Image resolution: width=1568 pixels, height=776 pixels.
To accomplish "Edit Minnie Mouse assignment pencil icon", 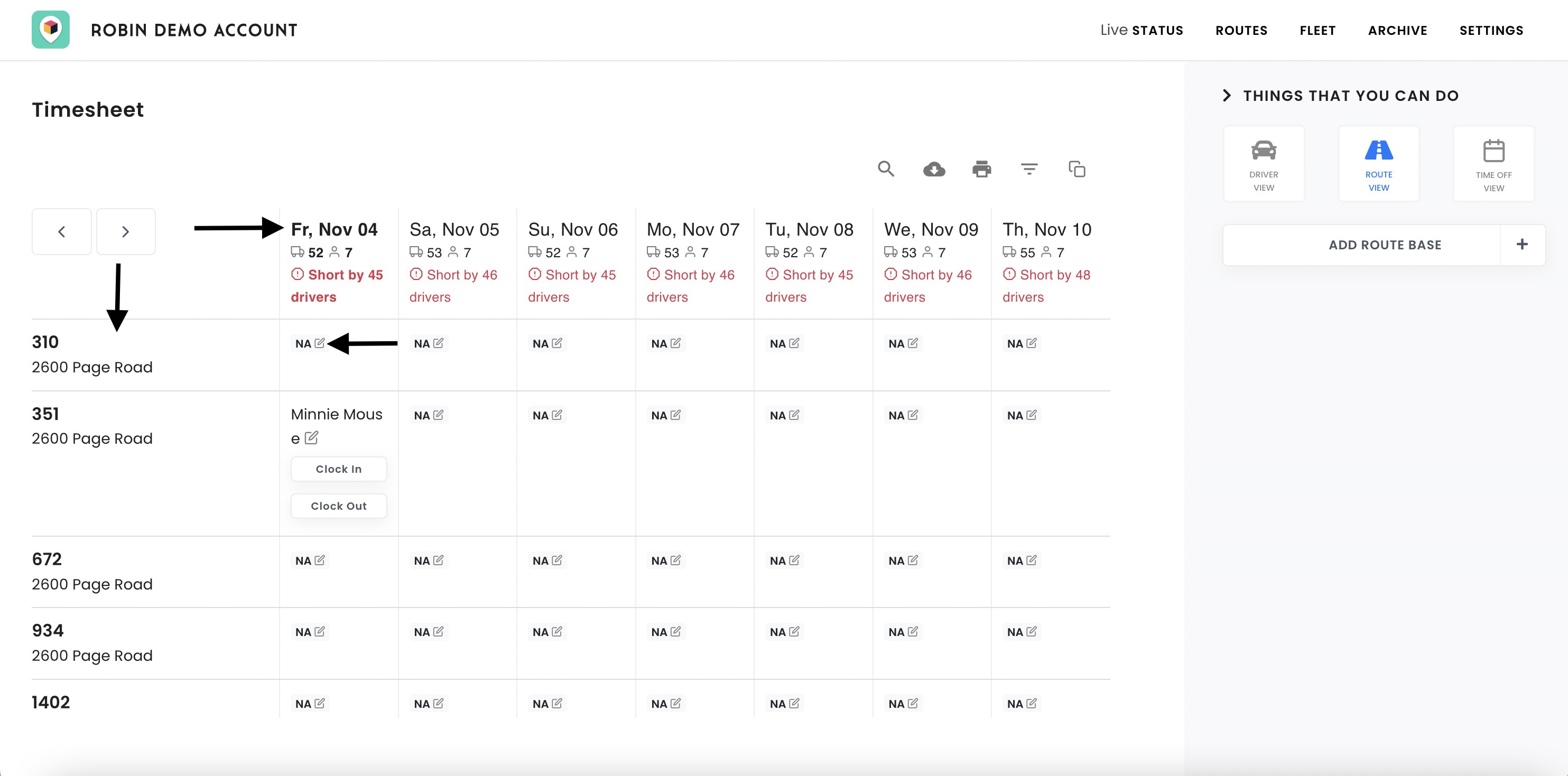I will click(311, 437).
